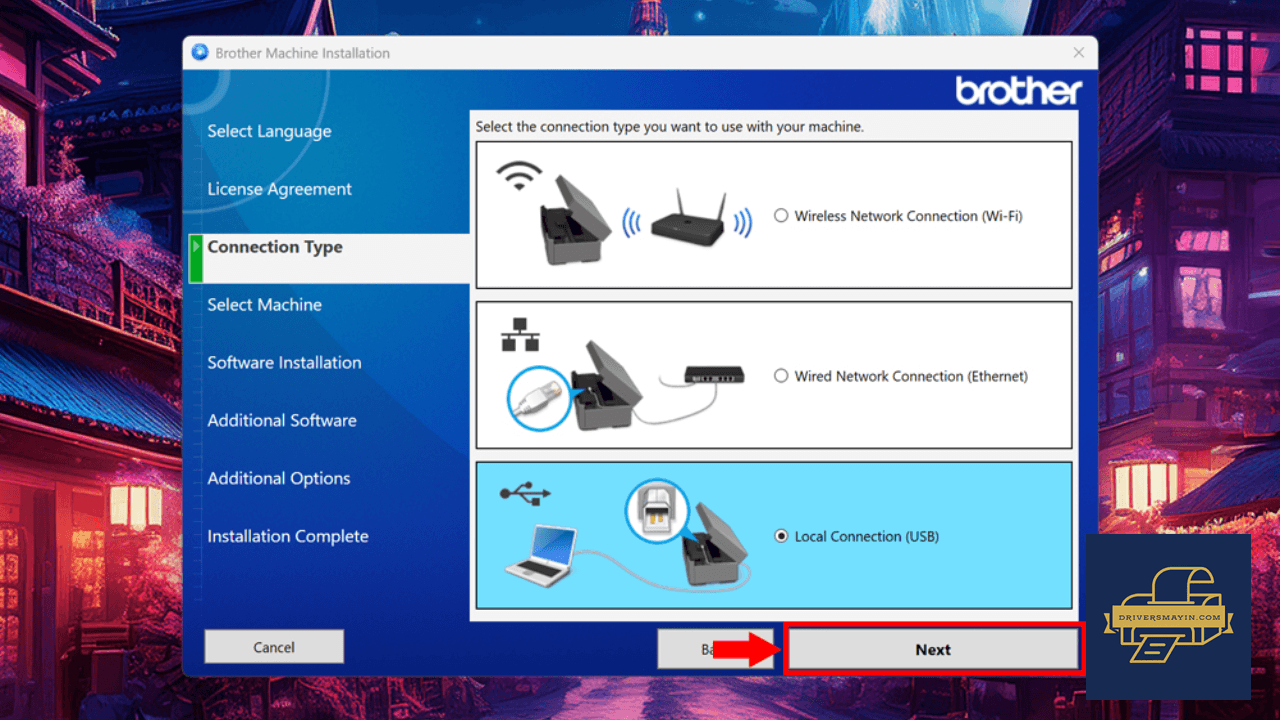Click the Brother installer title bar icon
This screenshot has width=1280, height=720.
[200, 52]
